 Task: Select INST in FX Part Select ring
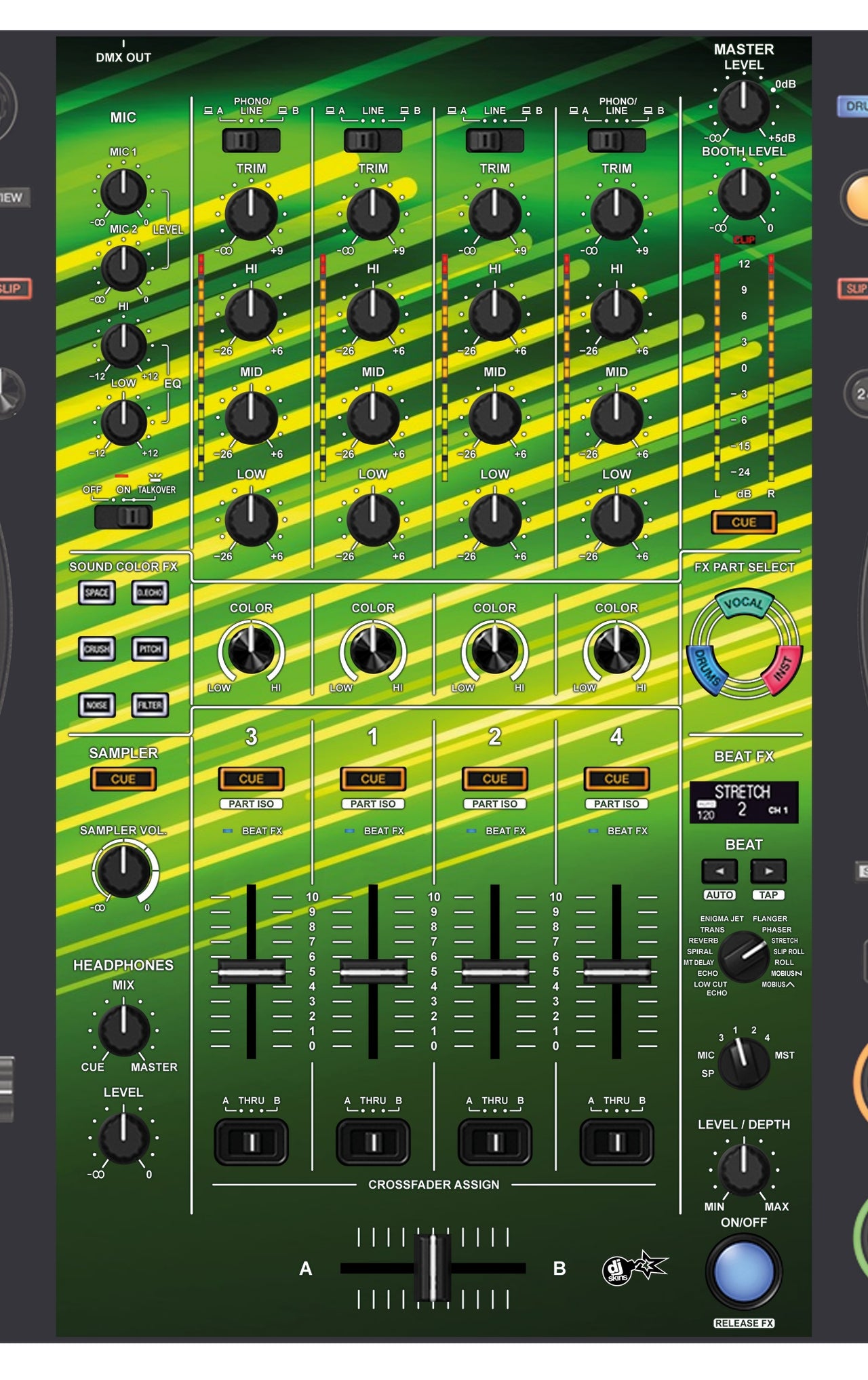[x=783, y=669]
